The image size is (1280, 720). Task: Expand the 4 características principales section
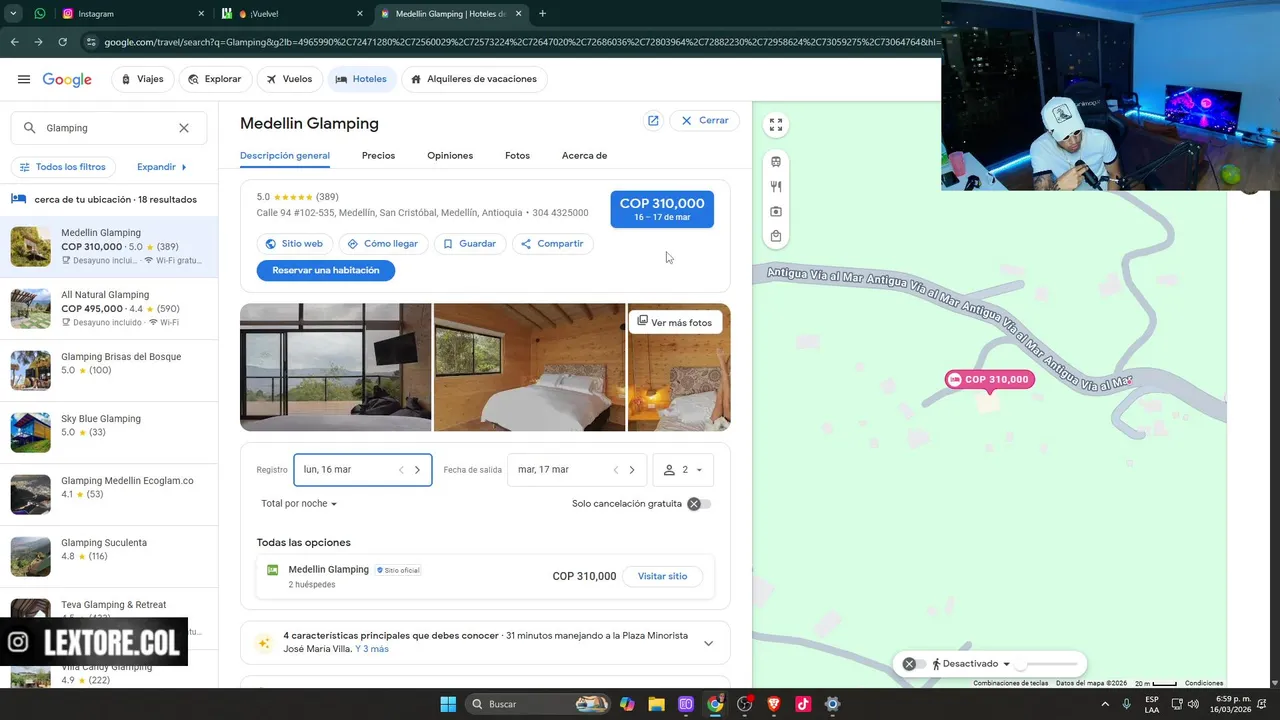point(709,643)
